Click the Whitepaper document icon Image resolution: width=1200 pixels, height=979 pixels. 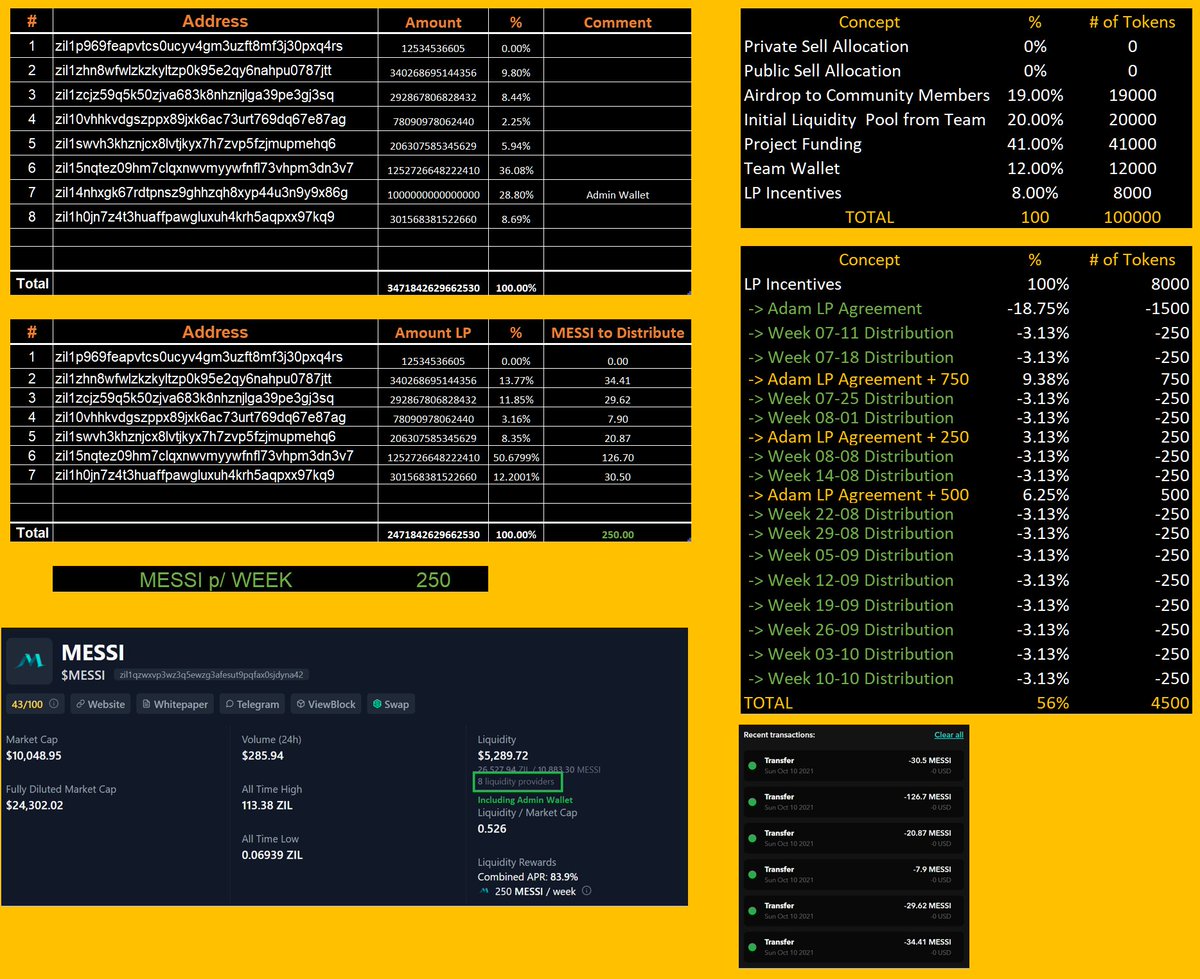pyautogui.click(x=145, y=704)
